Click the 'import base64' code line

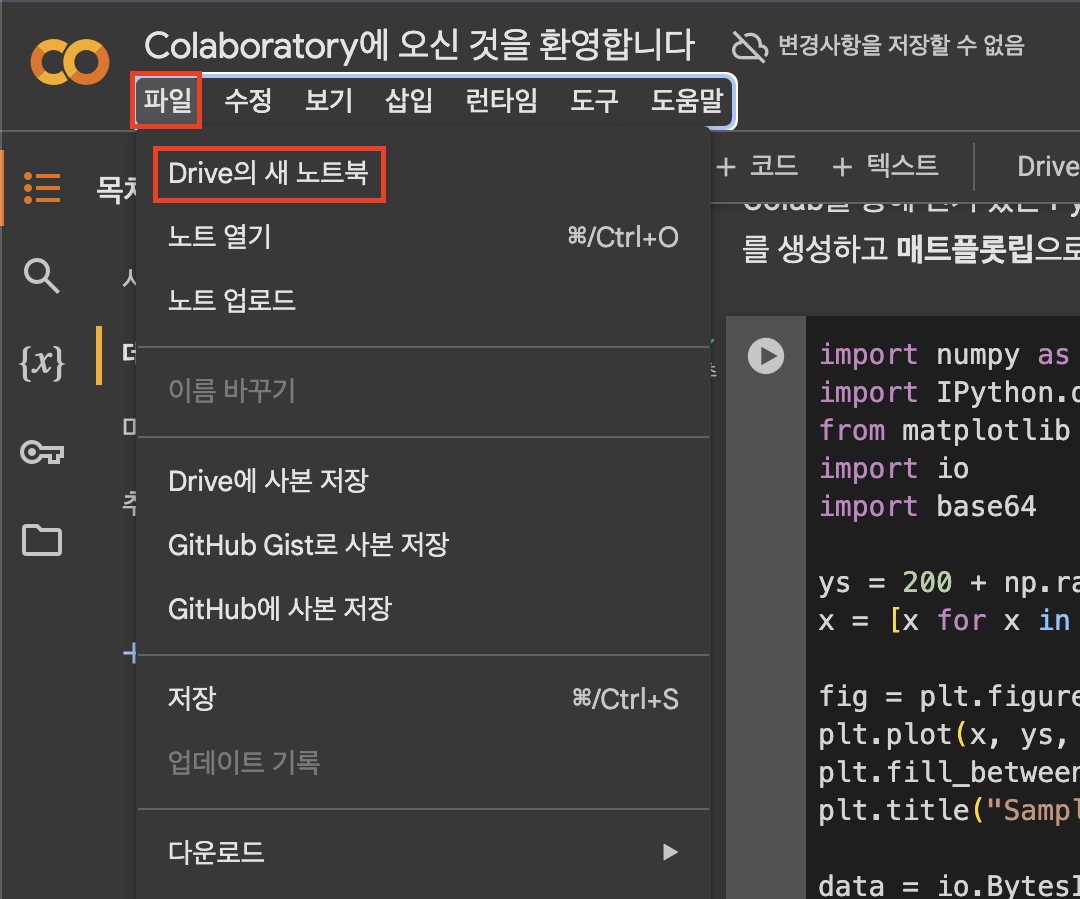click(927, 506)
